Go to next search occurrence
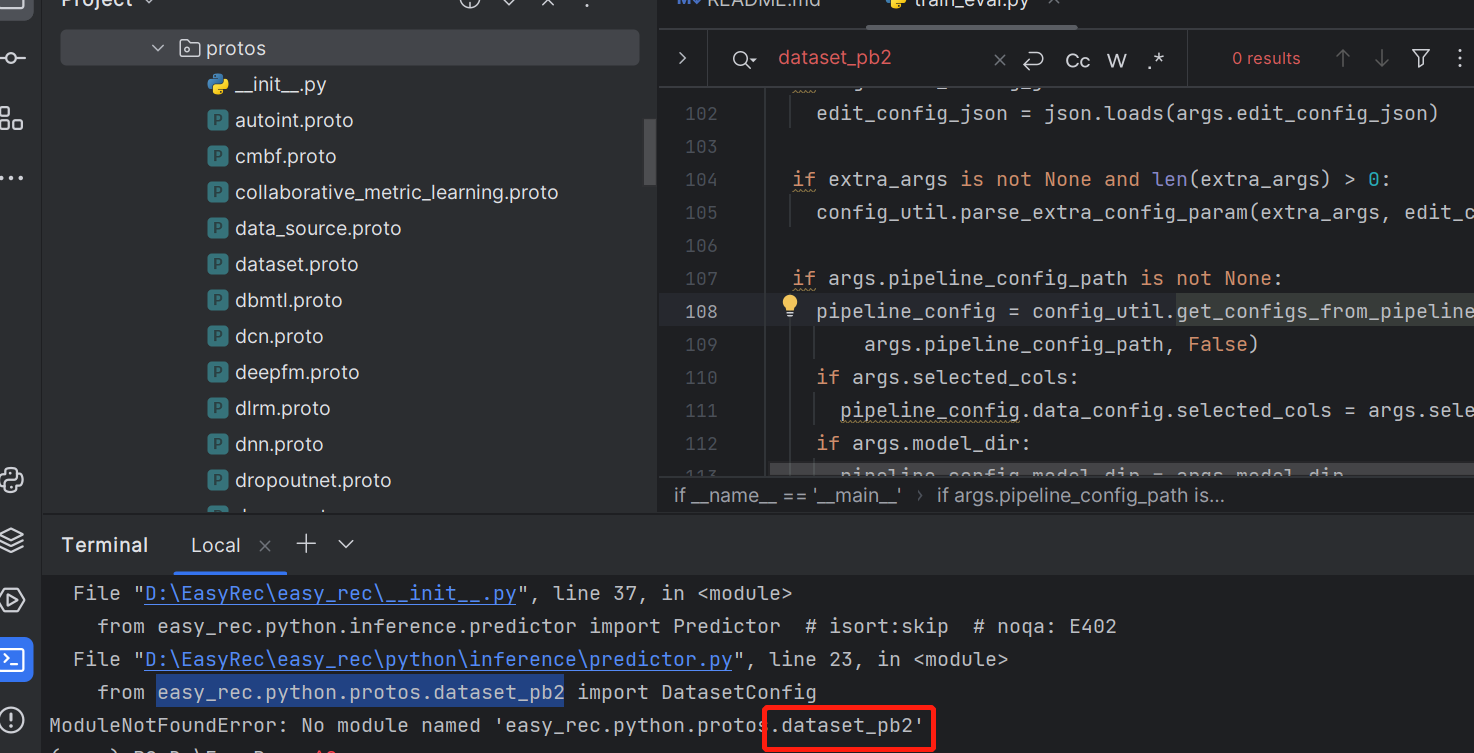Image resolution: width=1474 pixels, height=753 pixels. 1382,59
